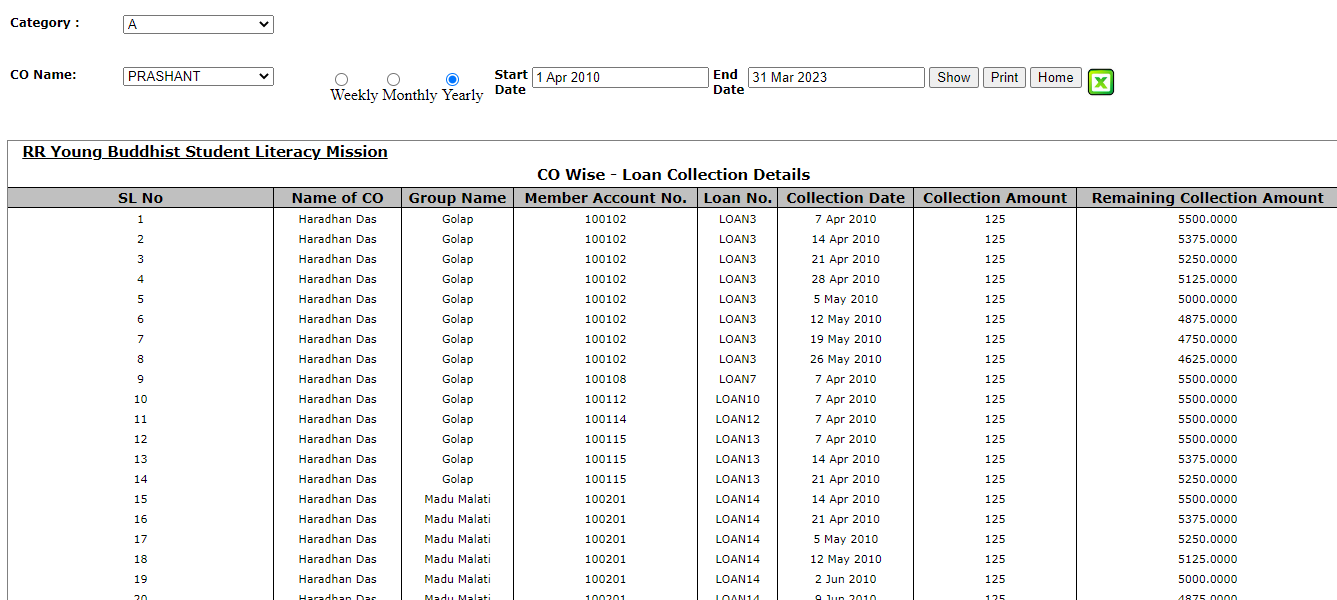This screenshot has height=600, width=1337.
Task: Click LOAN14 in row 17
Action: (x=738, y=539)
